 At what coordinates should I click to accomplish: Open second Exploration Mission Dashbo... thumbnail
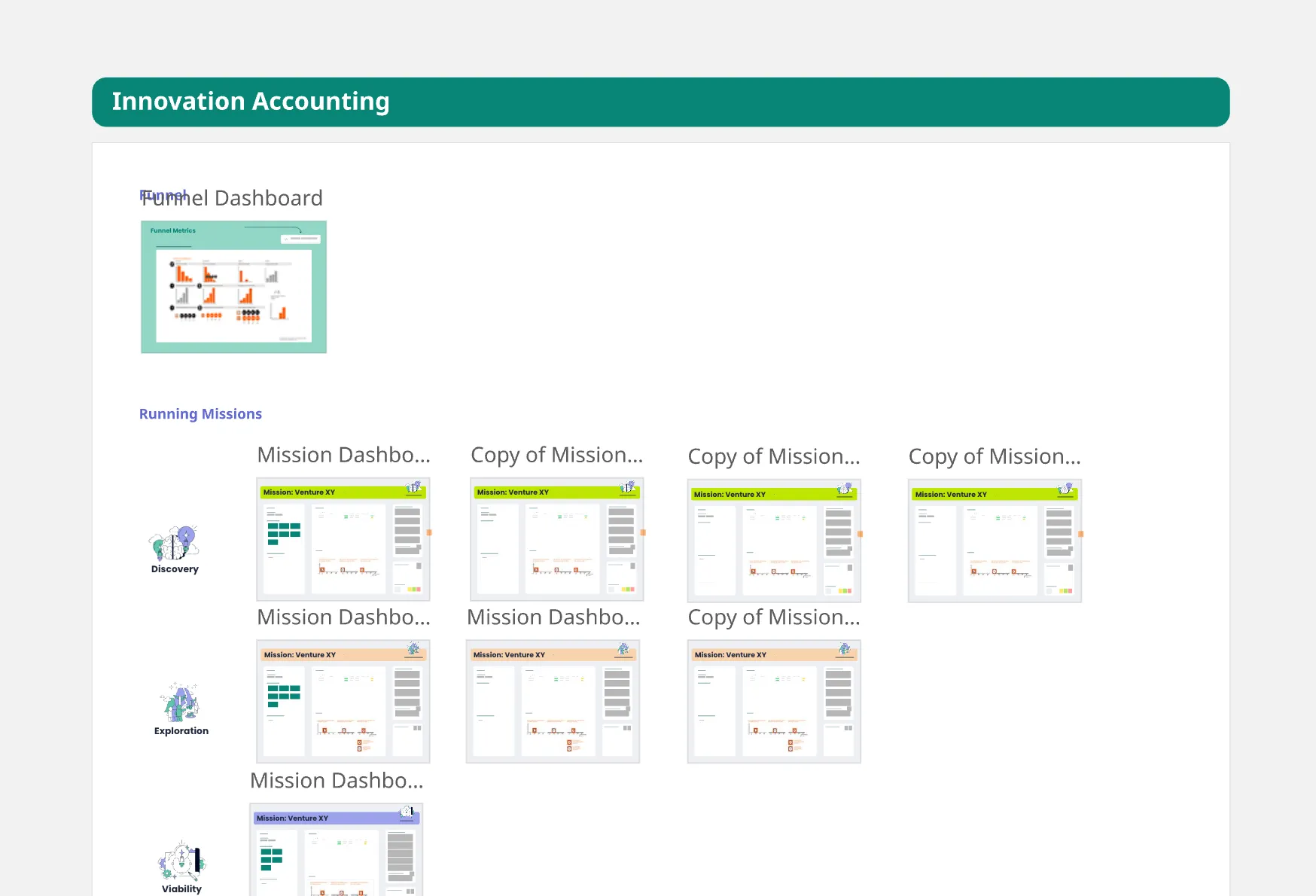[553, 702]
